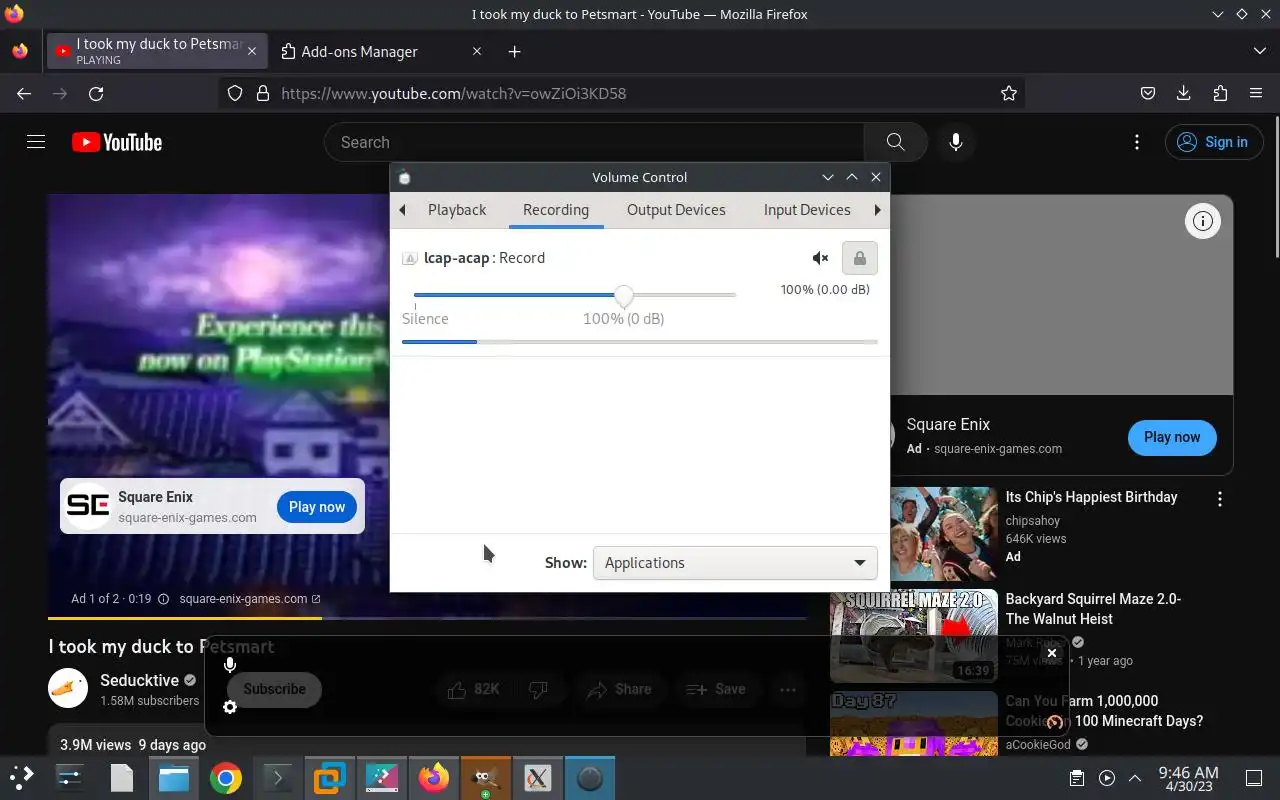Click the tracking protection shield icon

(235, 93)
